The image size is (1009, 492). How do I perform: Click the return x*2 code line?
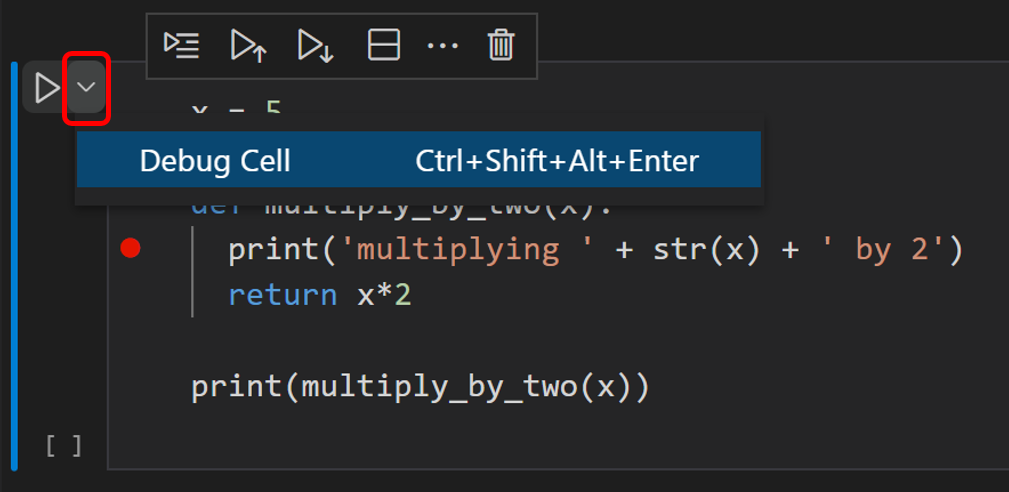click(320, 296)
